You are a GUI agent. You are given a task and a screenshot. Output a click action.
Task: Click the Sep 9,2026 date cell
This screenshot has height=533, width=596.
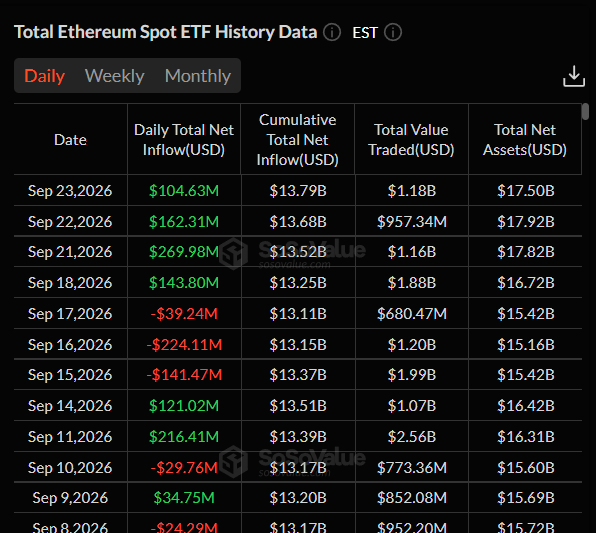pos(70,498)
